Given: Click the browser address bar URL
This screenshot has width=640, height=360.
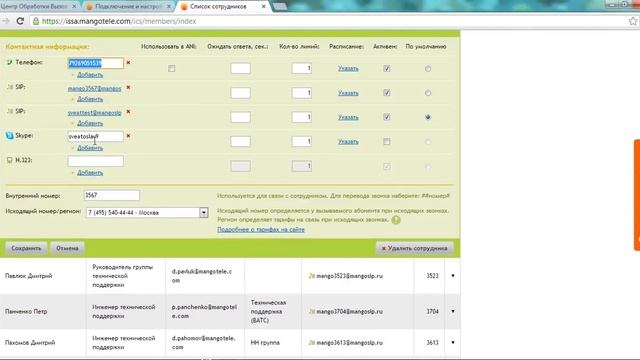Looking at the screenshot, I should (x=119, y=21).
